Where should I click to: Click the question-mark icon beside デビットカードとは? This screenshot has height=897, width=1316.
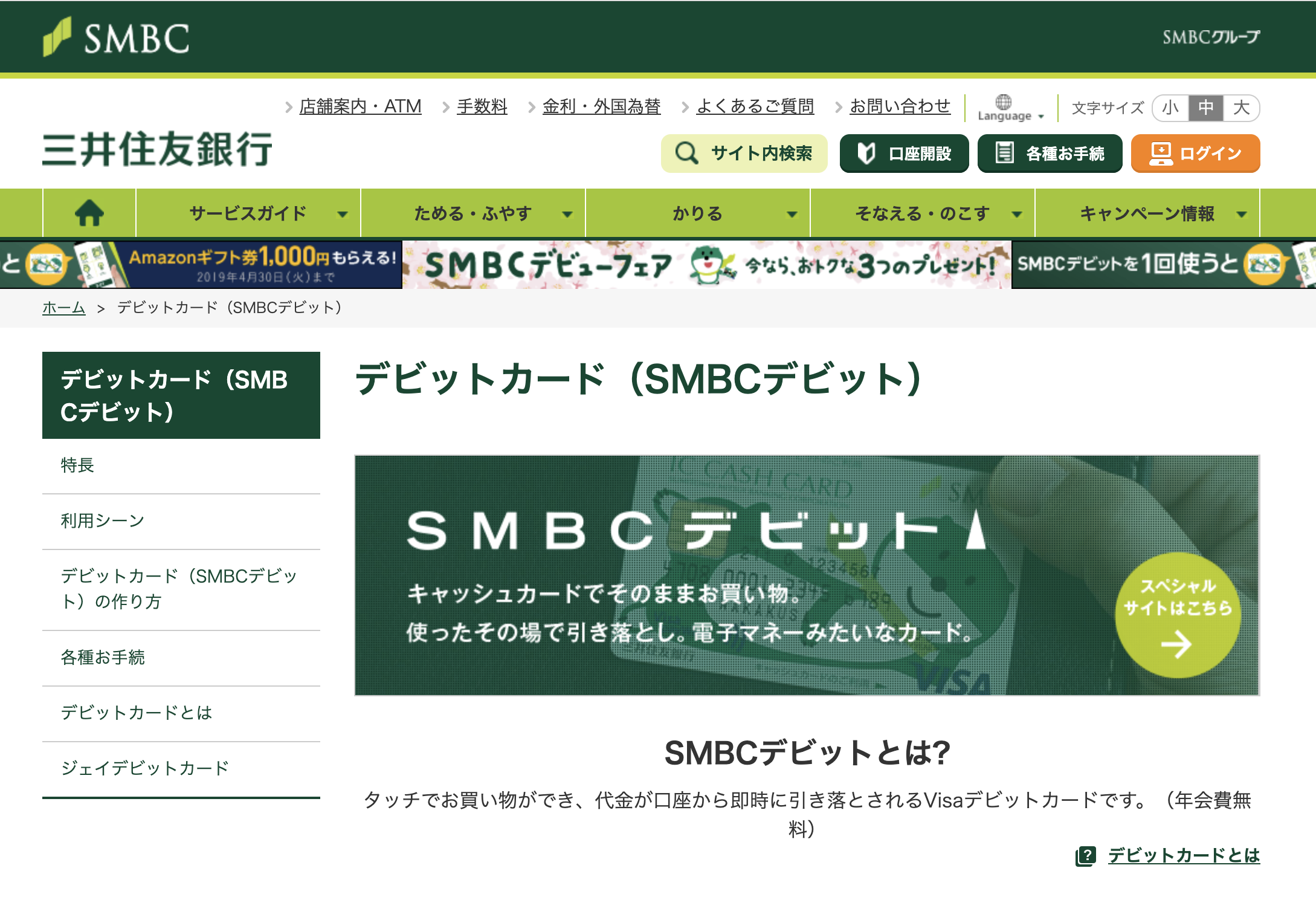(1086, 856)
